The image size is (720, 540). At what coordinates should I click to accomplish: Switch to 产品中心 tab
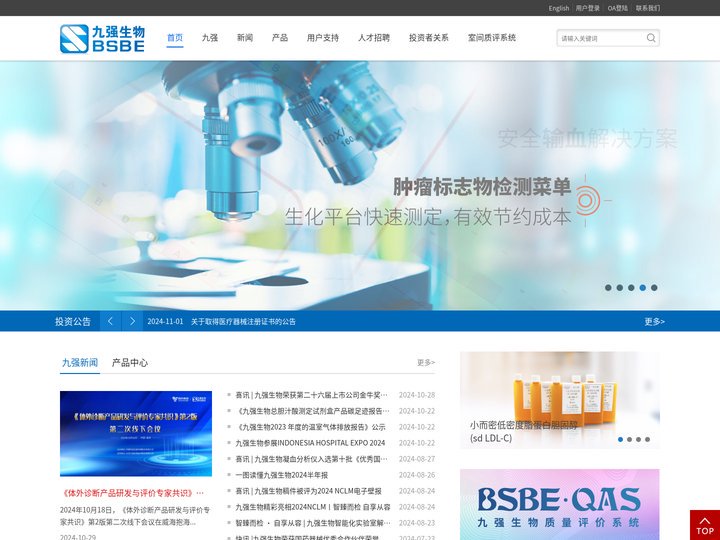pyautogui.click(x=130, y=362)
